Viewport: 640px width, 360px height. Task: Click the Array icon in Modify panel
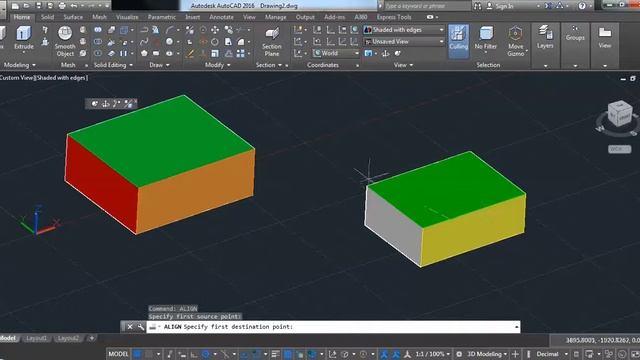241,53
